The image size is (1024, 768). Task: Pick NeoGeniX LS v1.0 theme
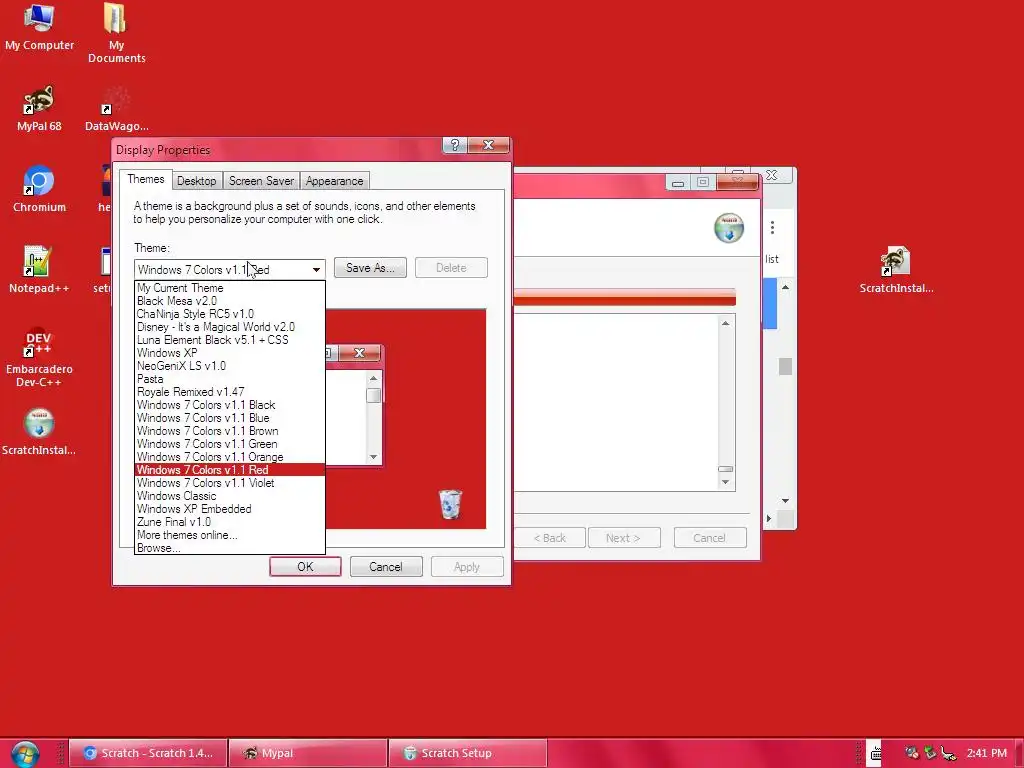tap(230, 366)
